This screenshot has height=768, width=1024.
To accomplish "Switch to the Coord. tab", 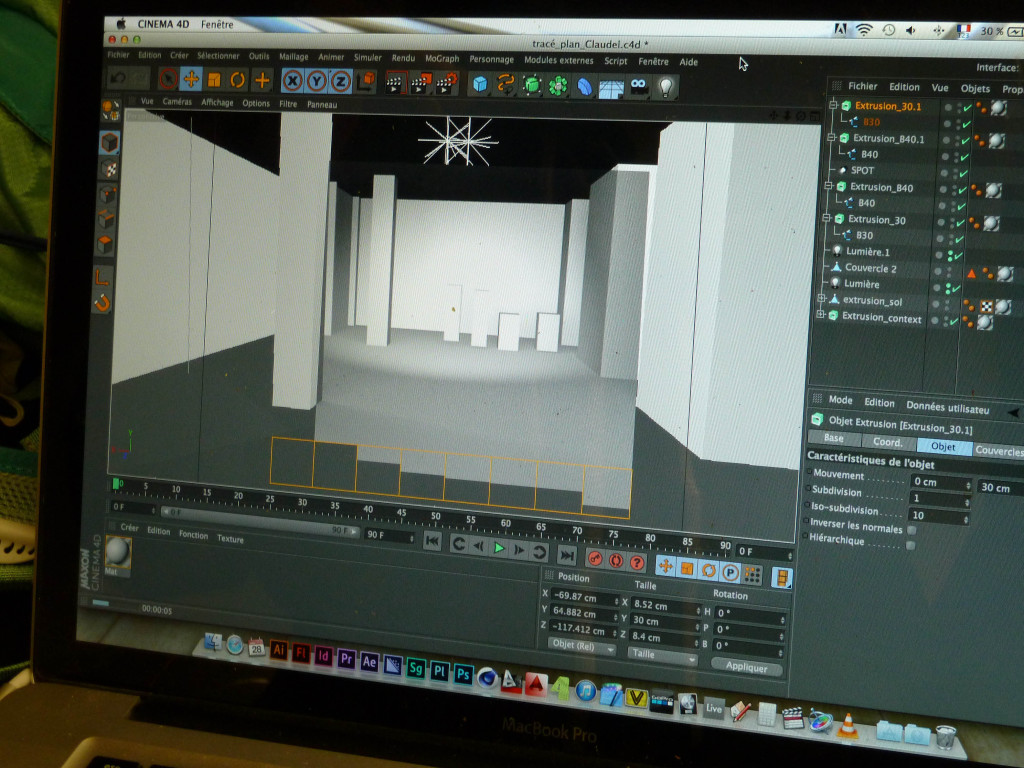I will point(888,442).
